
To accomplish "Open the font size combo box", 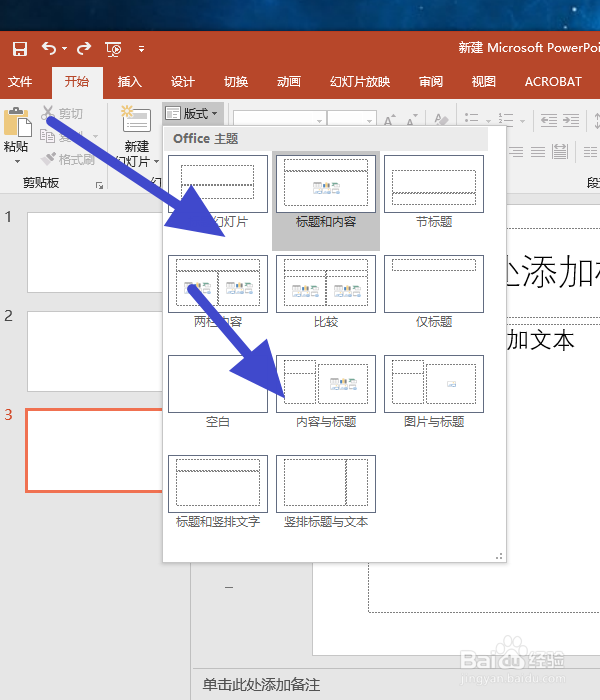I will [x=351, y=119].
